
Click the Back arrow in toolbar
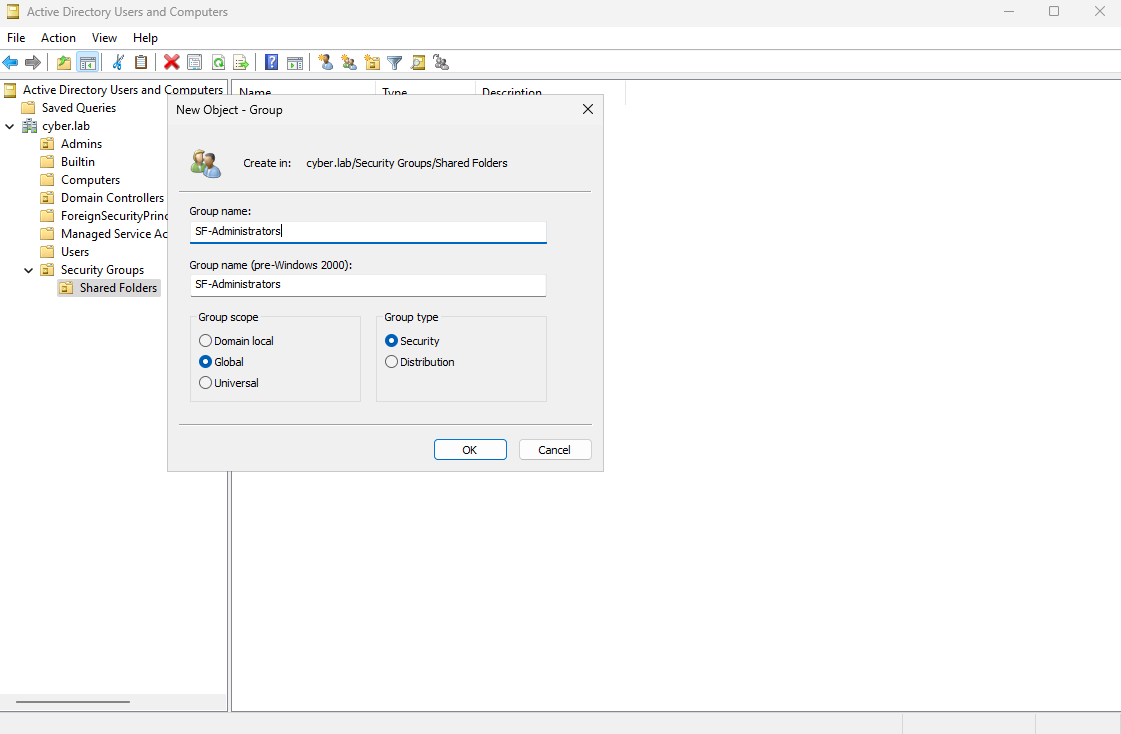pos(11,62)
